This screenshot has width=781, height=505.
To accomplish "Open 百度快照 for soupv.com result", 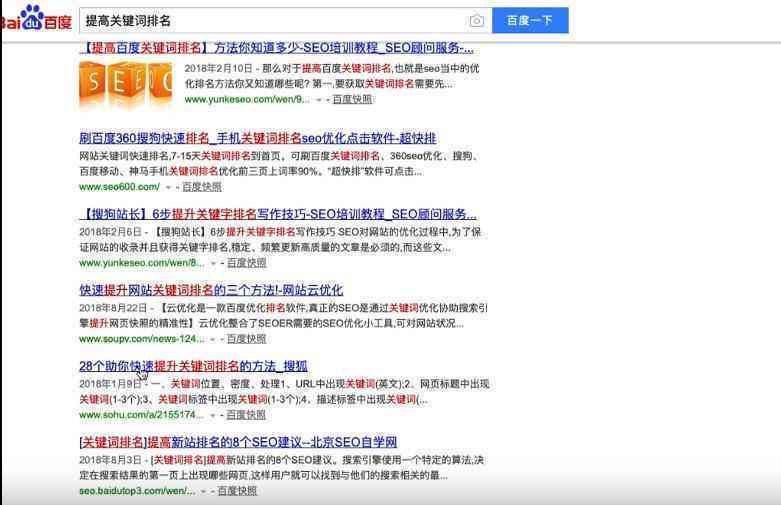I will 247,339.
